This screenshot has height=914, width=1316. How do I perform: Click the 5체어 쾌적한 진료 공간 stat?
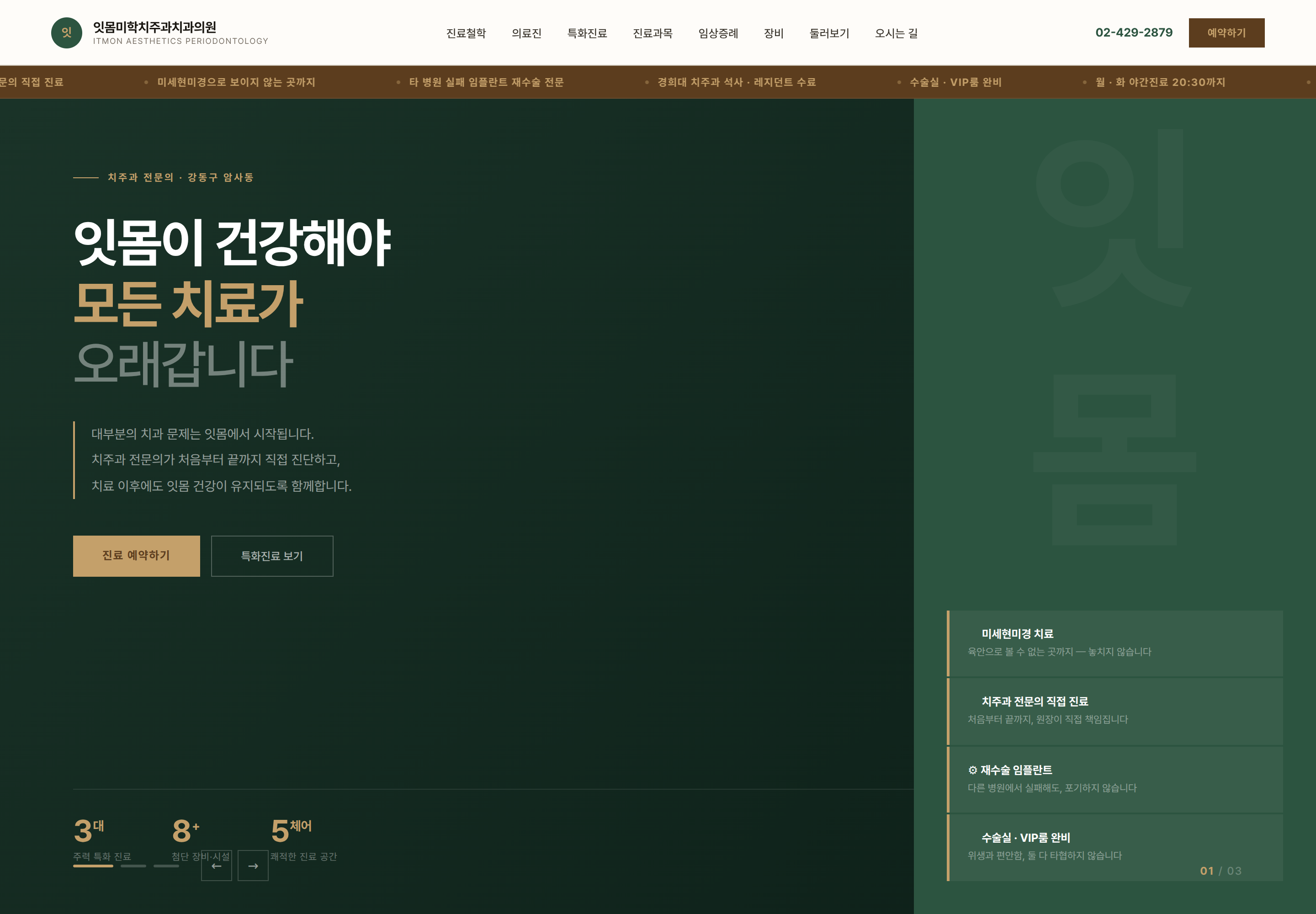click(303, 839)
